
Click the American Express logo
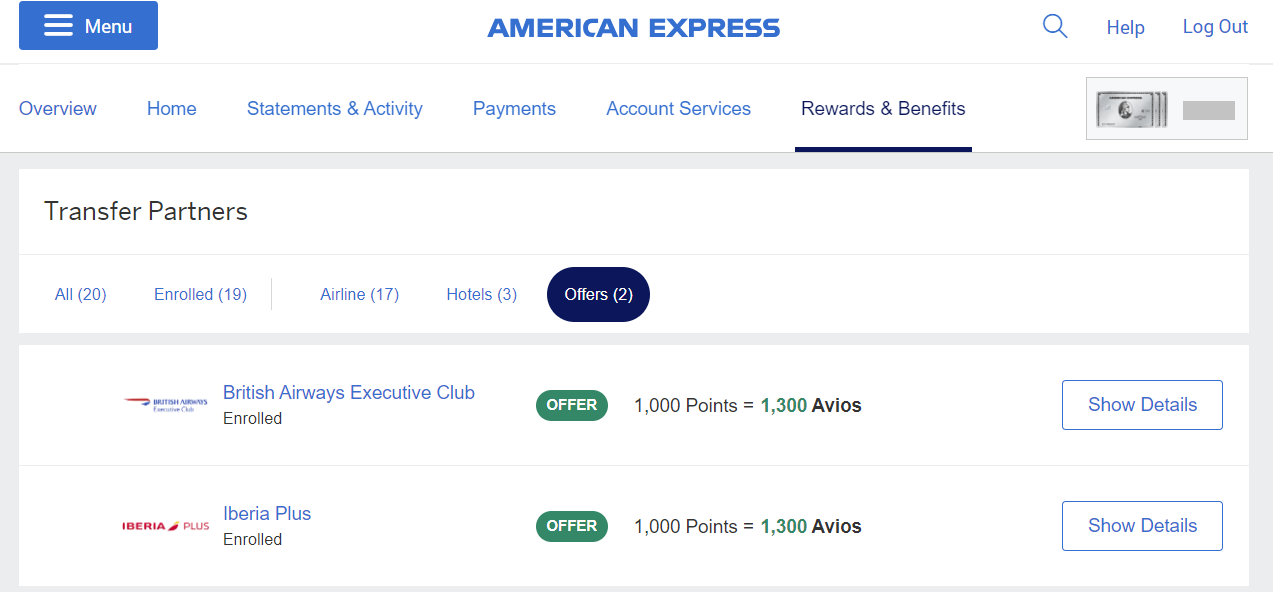[633, 27]
